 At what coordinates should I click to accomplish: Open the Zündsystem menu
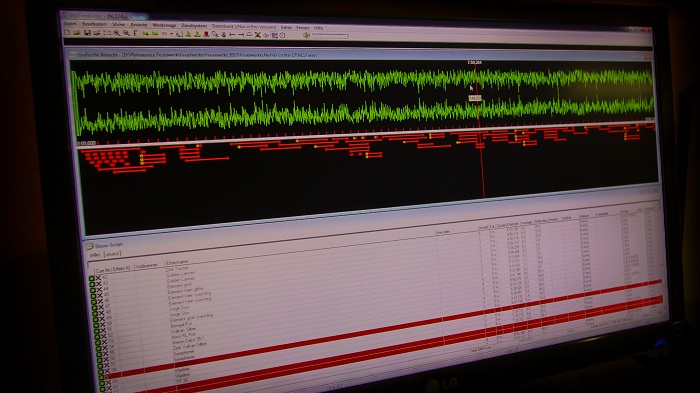[x=194, y=26]
